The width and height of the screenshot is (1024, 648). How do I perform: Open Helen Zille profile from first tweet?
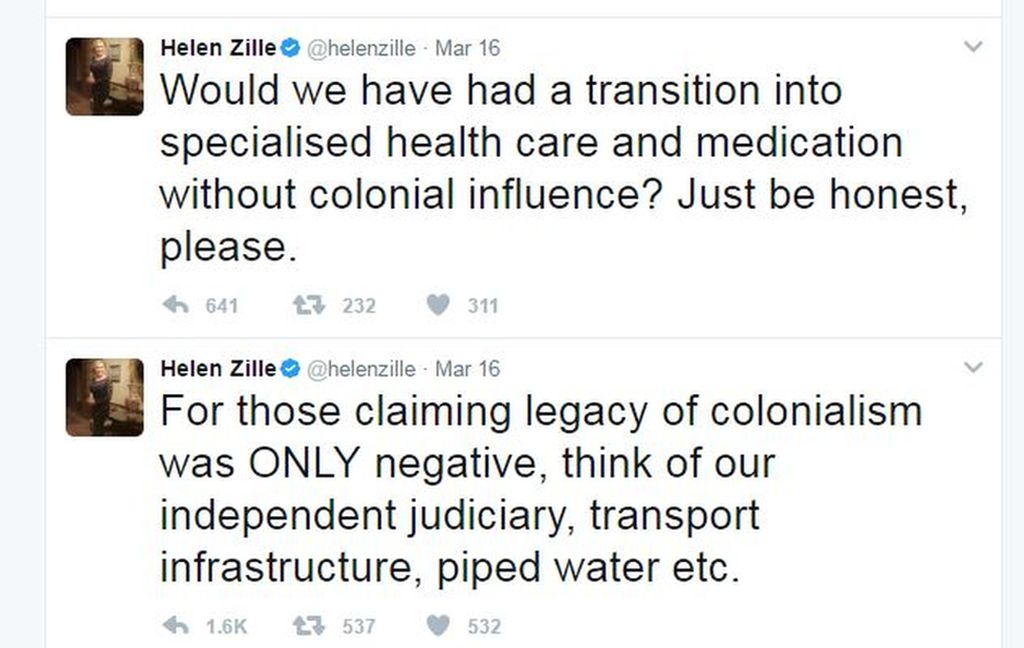click(x=218, y=47)
